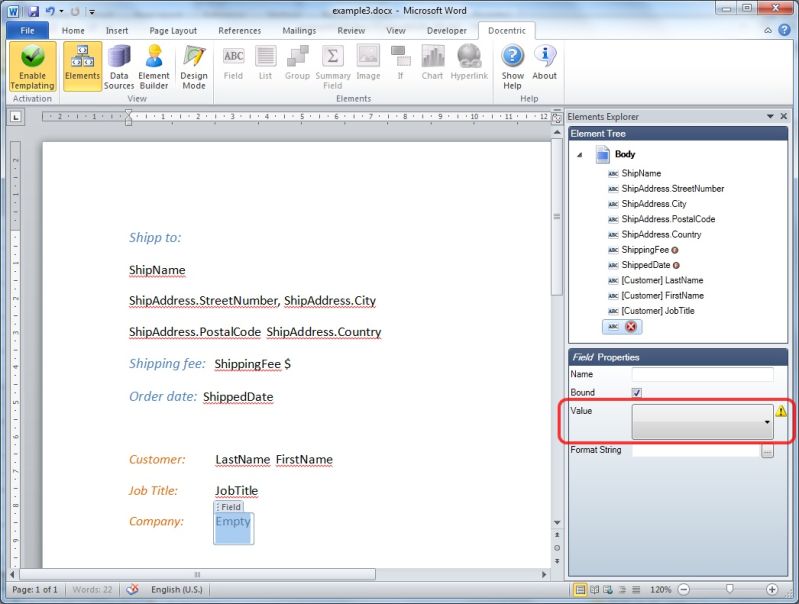The image size is (799, 604).
Task: Click the Format String input field
Action: [x=696, y=451]
